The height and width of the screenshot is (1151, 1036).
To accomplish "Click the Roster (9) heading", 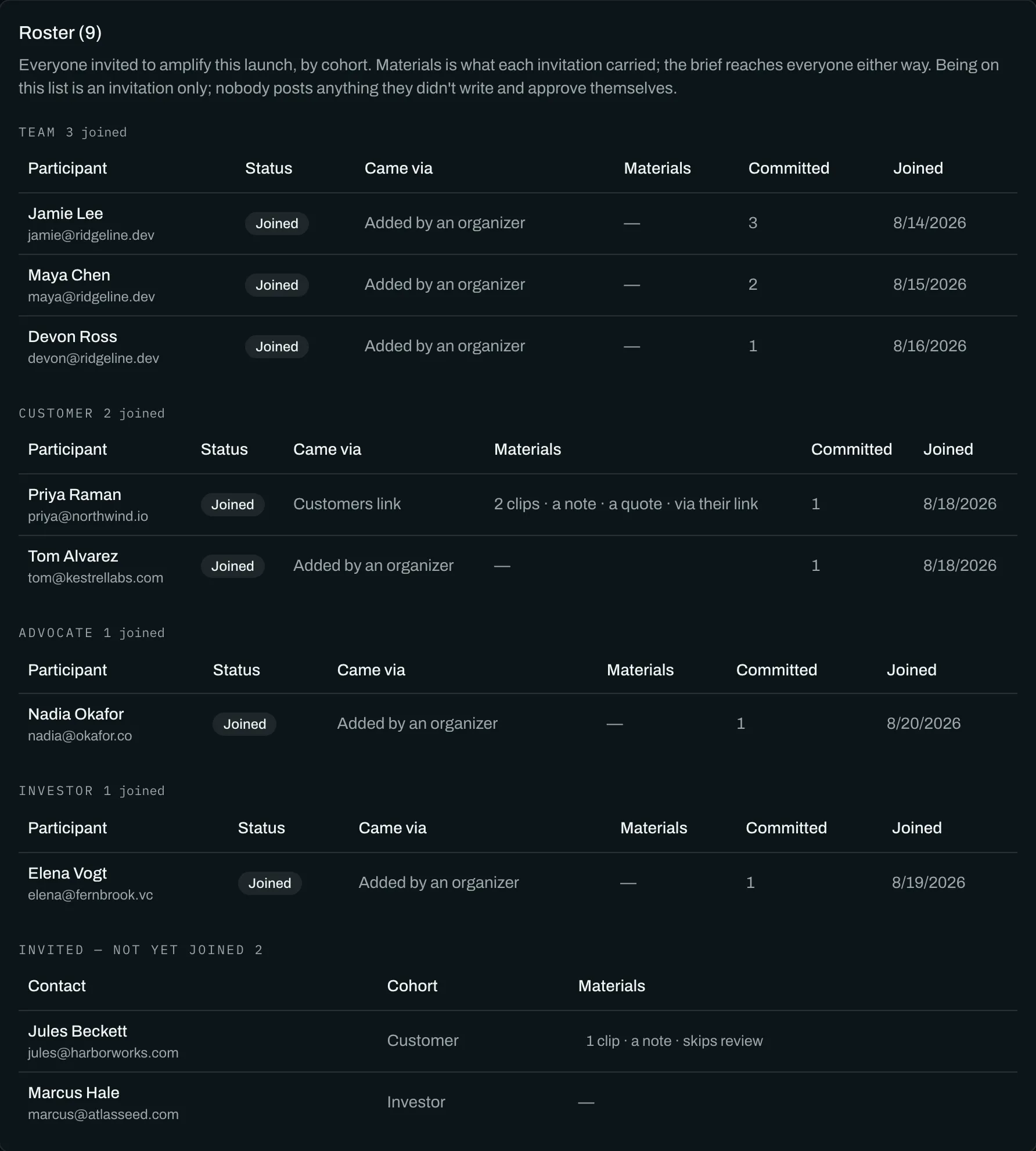I will [60, 33].
